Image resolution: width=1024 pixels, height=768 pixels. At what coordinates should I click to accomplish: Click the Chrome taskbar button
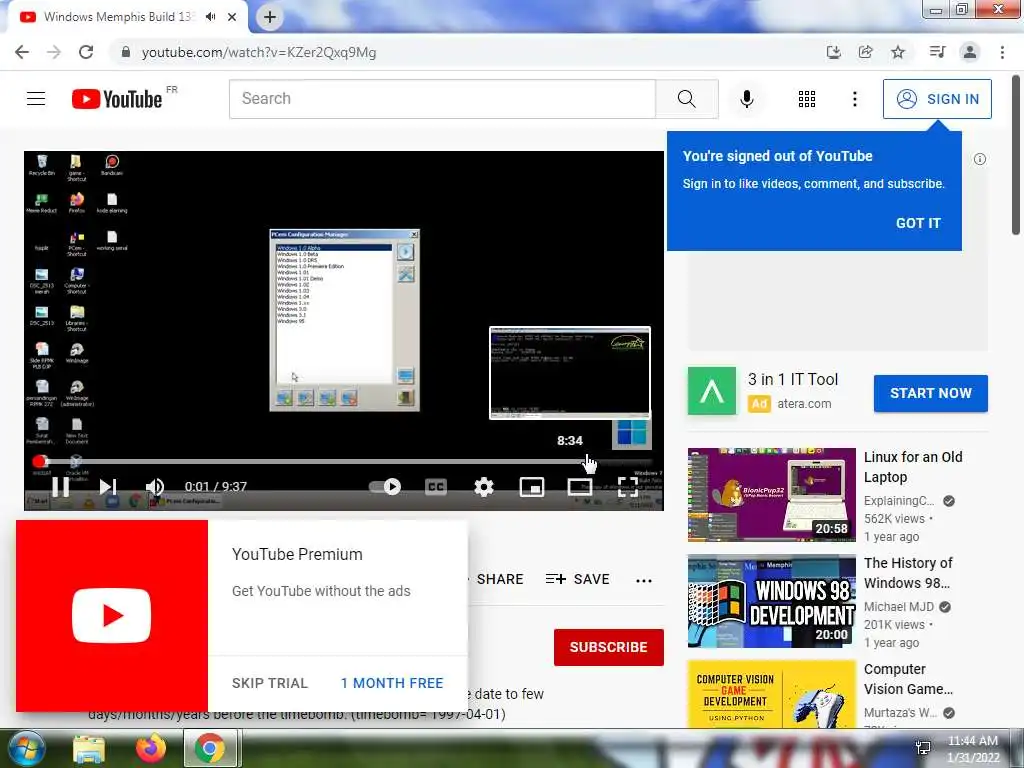pos(210,748)
